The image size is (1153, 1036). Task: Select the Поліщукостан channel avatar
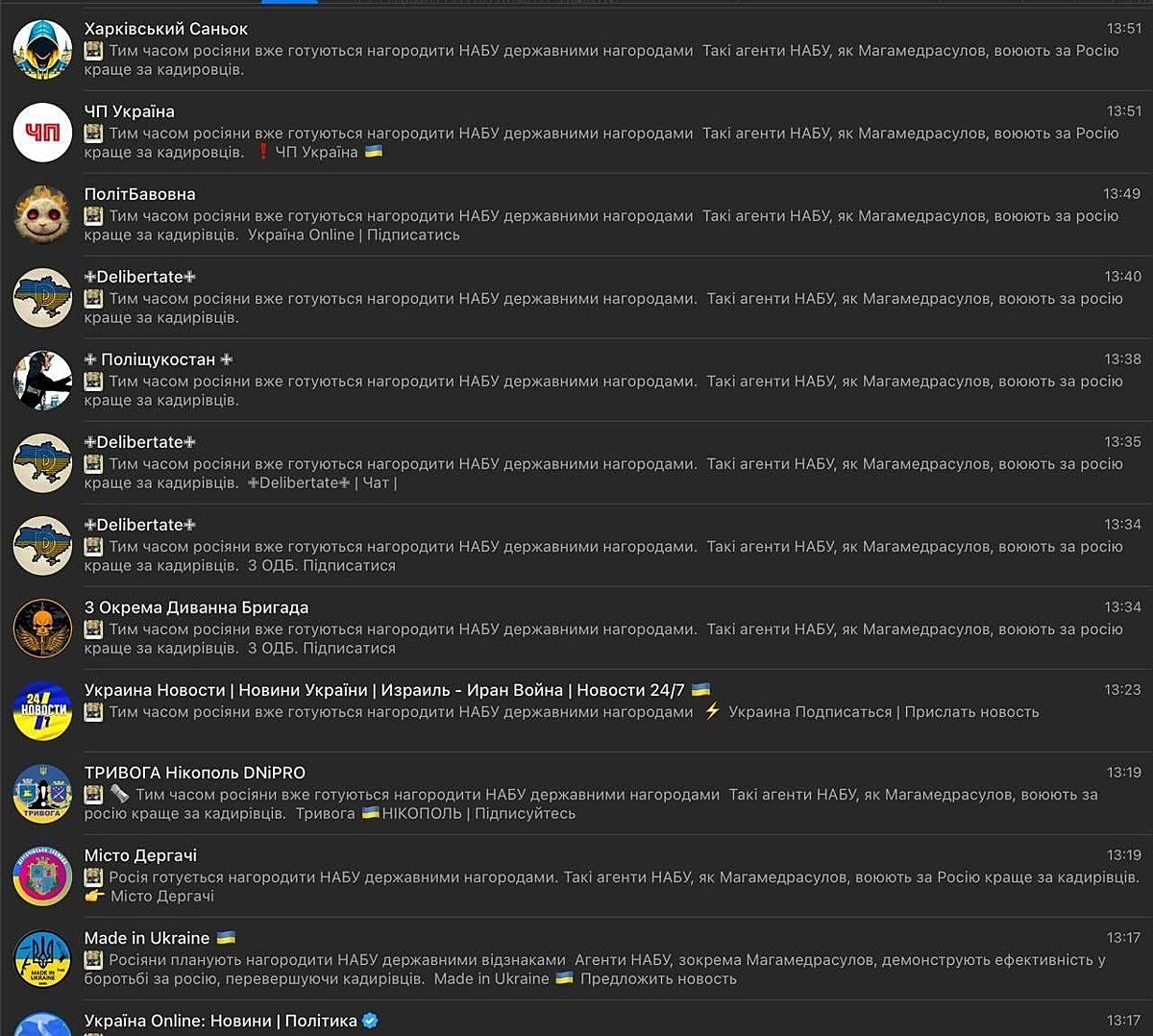42,381
